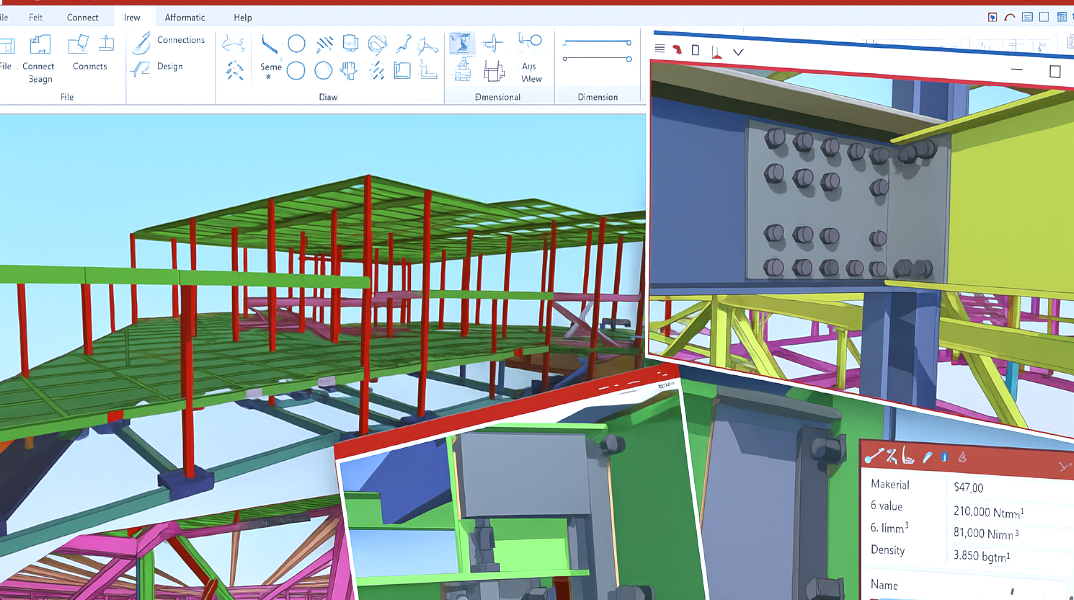
Task: Select the swirled sphere tool in Diaw
Action: (x=377, y=45)
